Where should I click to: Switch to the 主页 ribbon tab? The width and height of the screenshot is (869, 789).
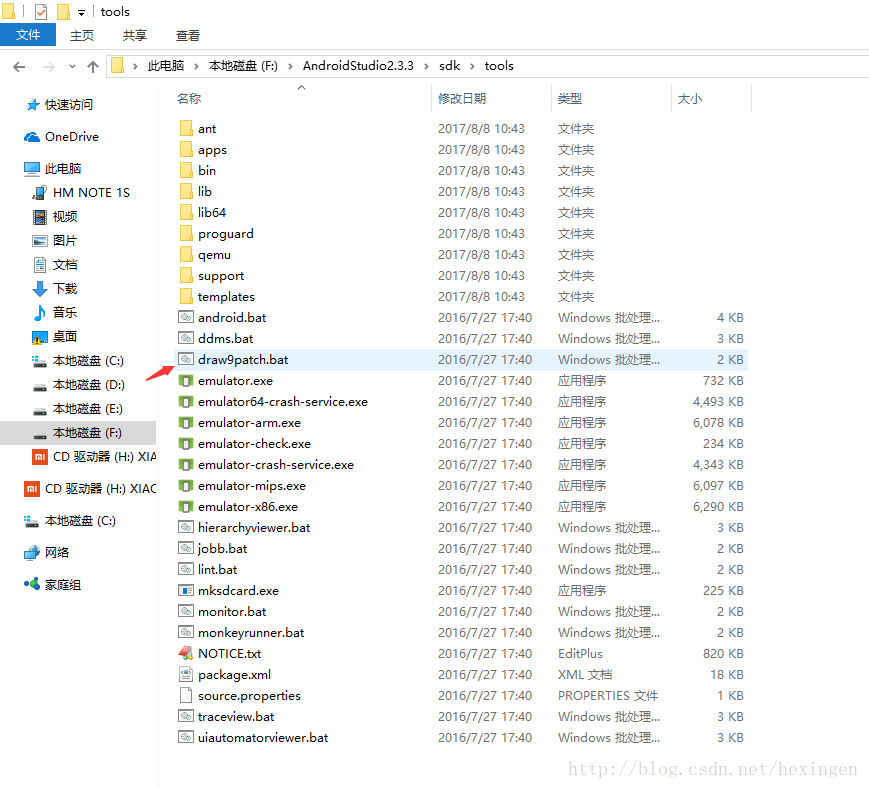point(82,35)
